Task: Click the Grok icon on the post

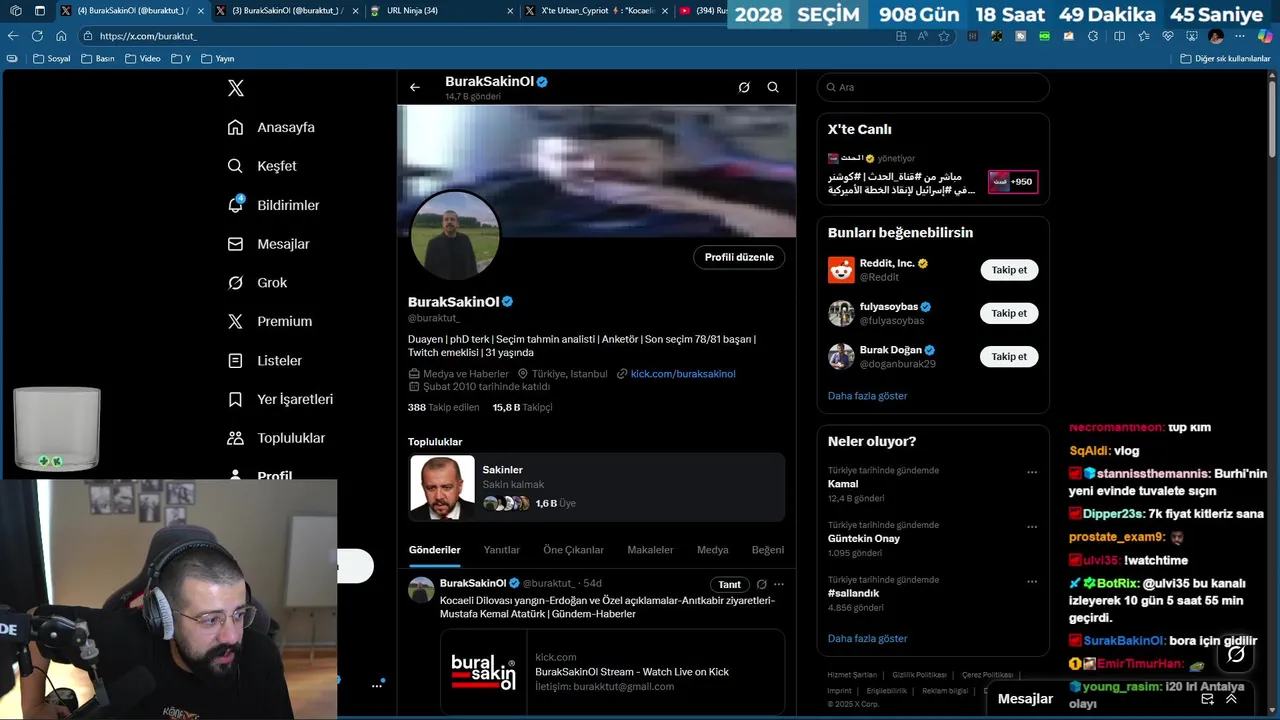Action: tap(762, 584)
